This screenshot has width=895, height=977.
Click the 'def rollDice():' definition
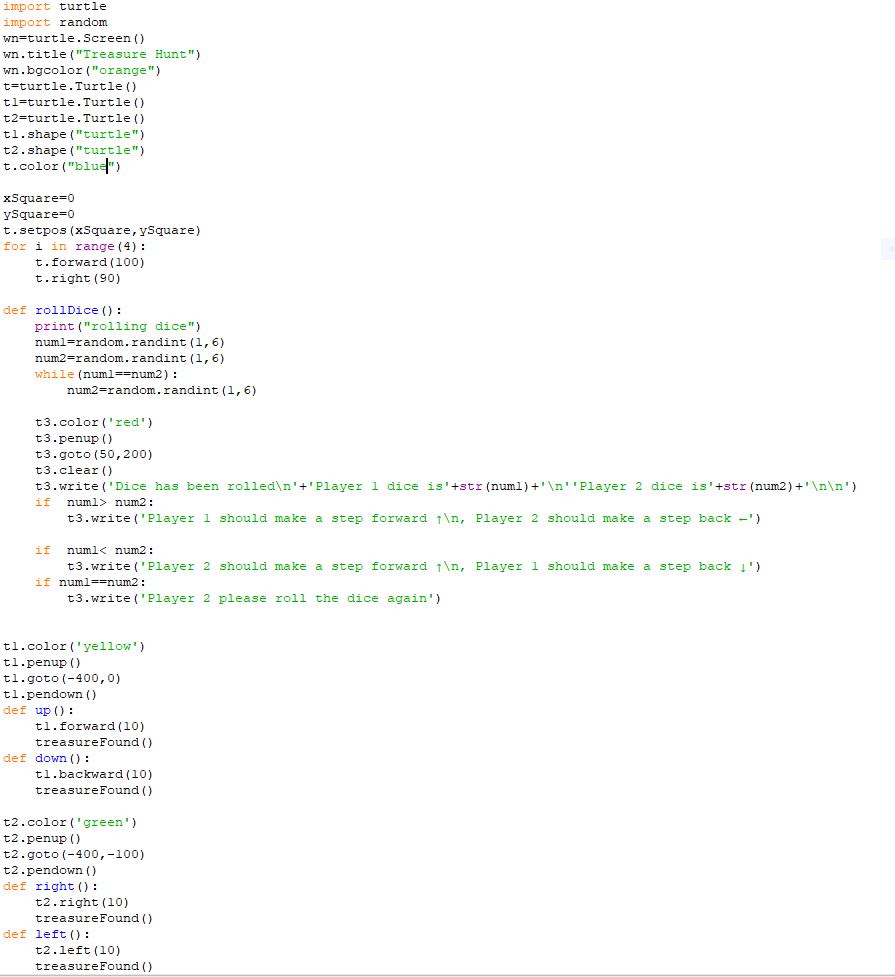(62, 310)
